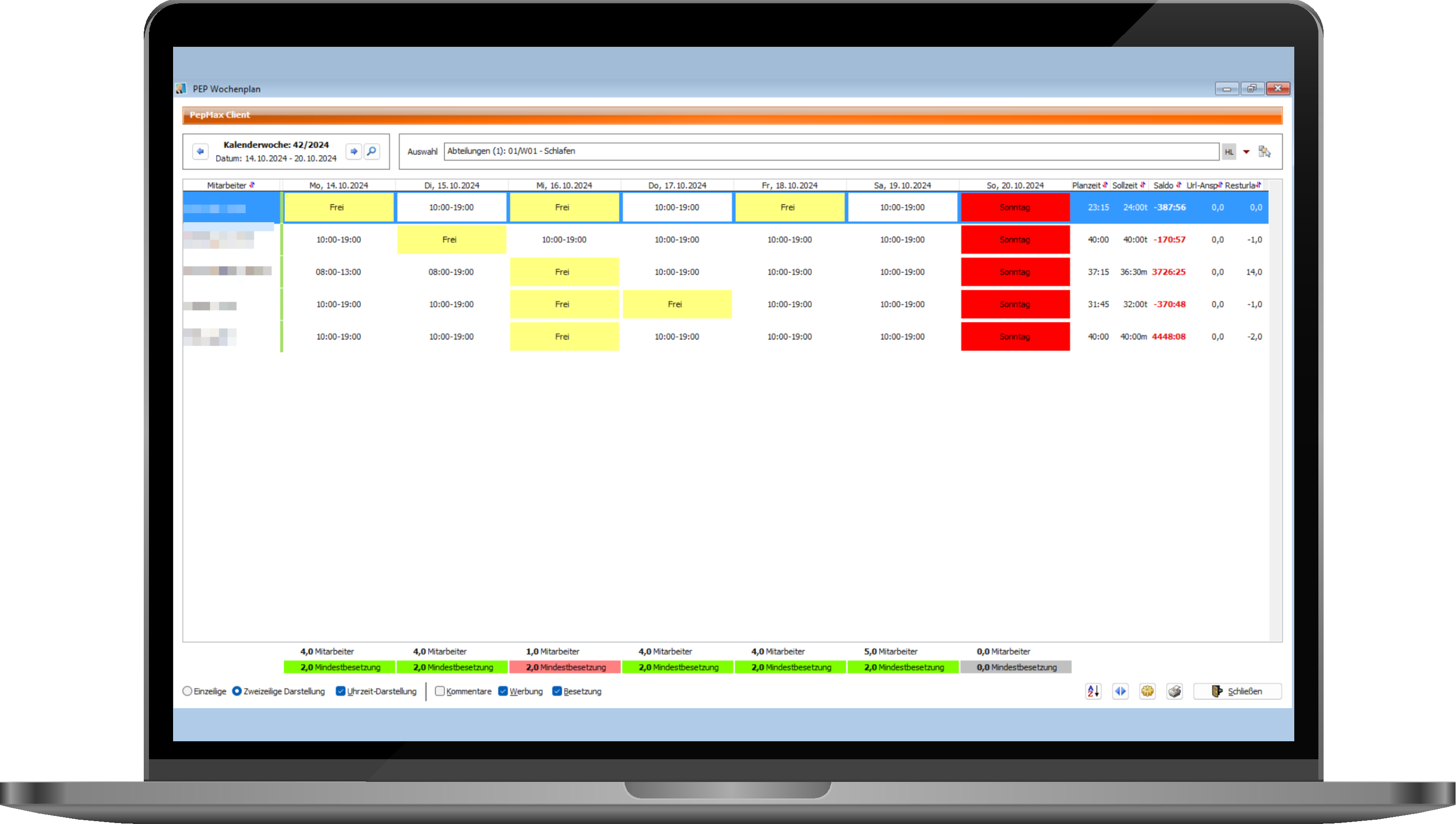Sort by the Url-Anspr column header
The width and height of the screenshot is (1456, 824).
1204,185
